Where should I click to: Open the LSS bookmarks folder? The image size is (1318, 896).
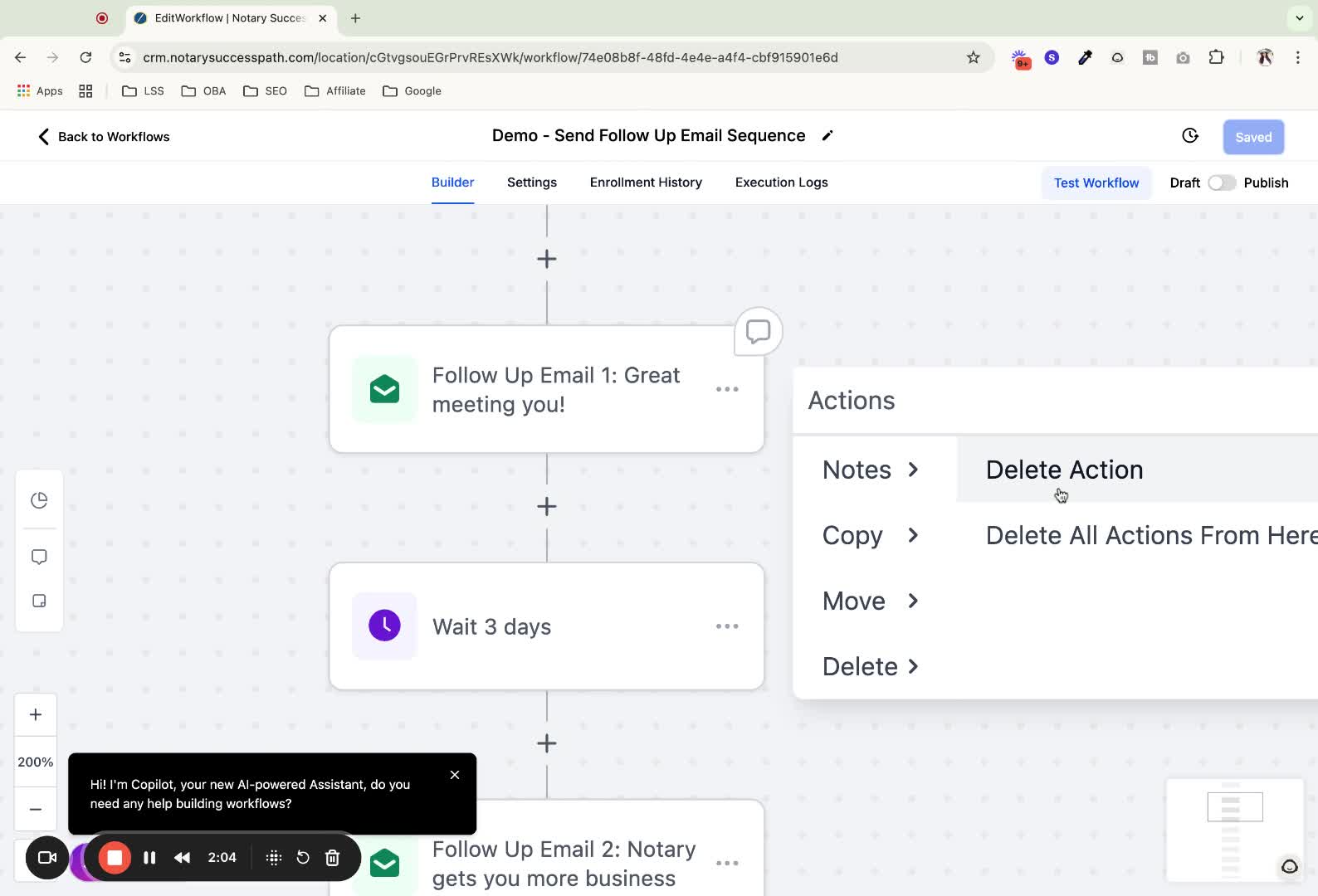coord(143,91)
